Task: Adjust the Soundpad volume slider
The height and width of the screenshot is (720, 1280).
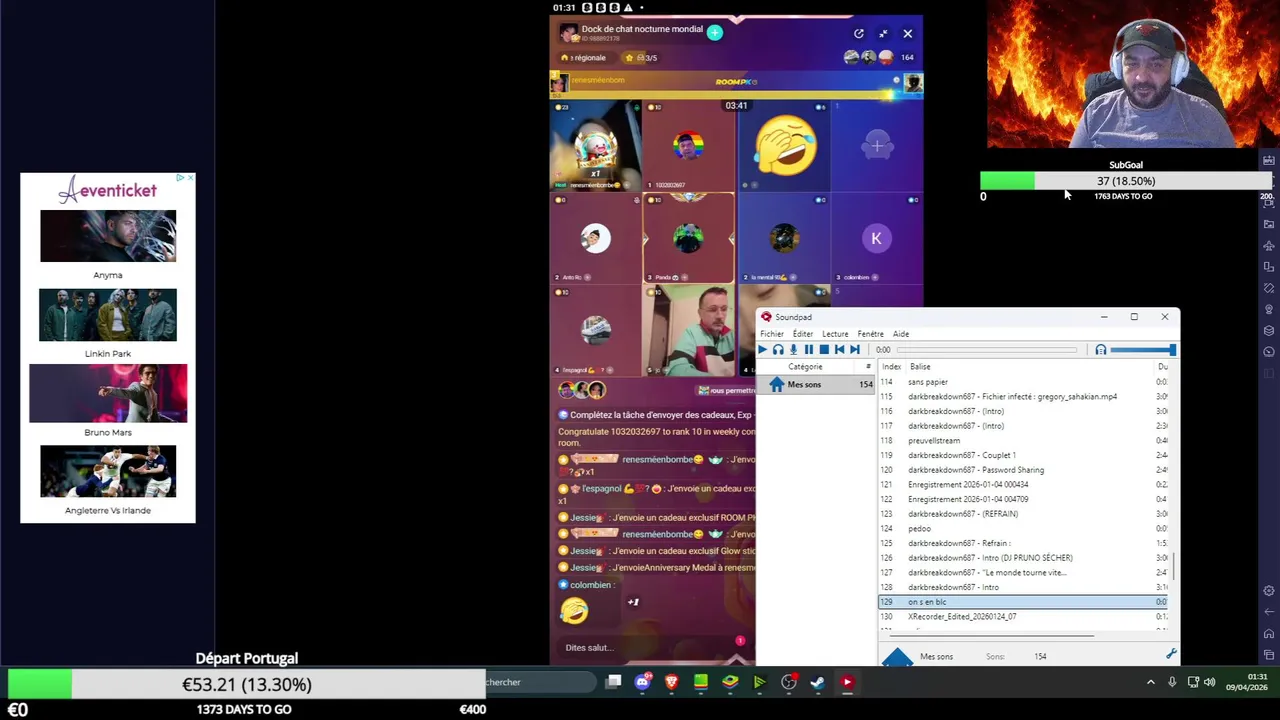Action: tap(1143, 350)
